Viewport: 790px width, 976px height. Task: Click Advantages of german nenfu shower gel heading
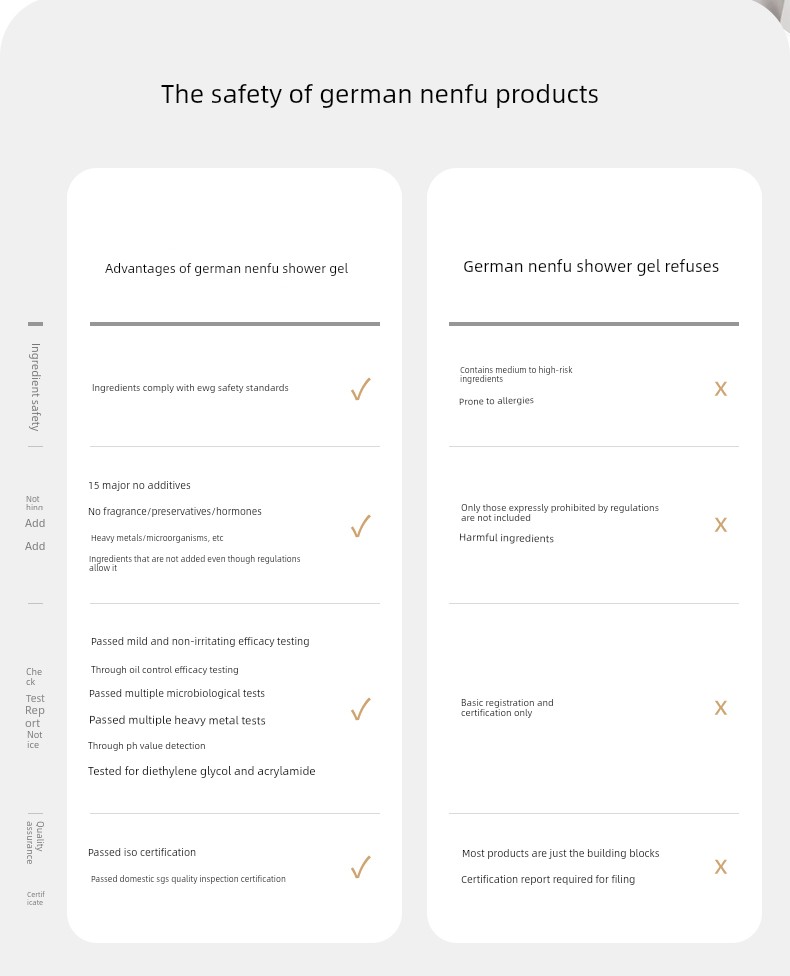point(227,269)
